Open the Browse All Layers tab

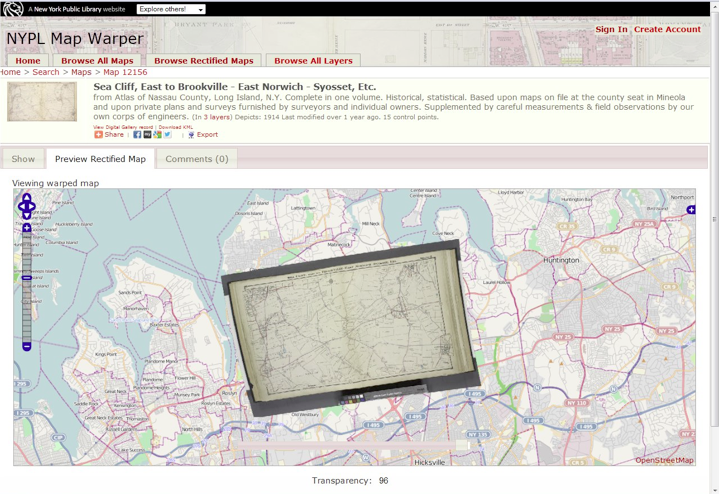pos(313,61)
